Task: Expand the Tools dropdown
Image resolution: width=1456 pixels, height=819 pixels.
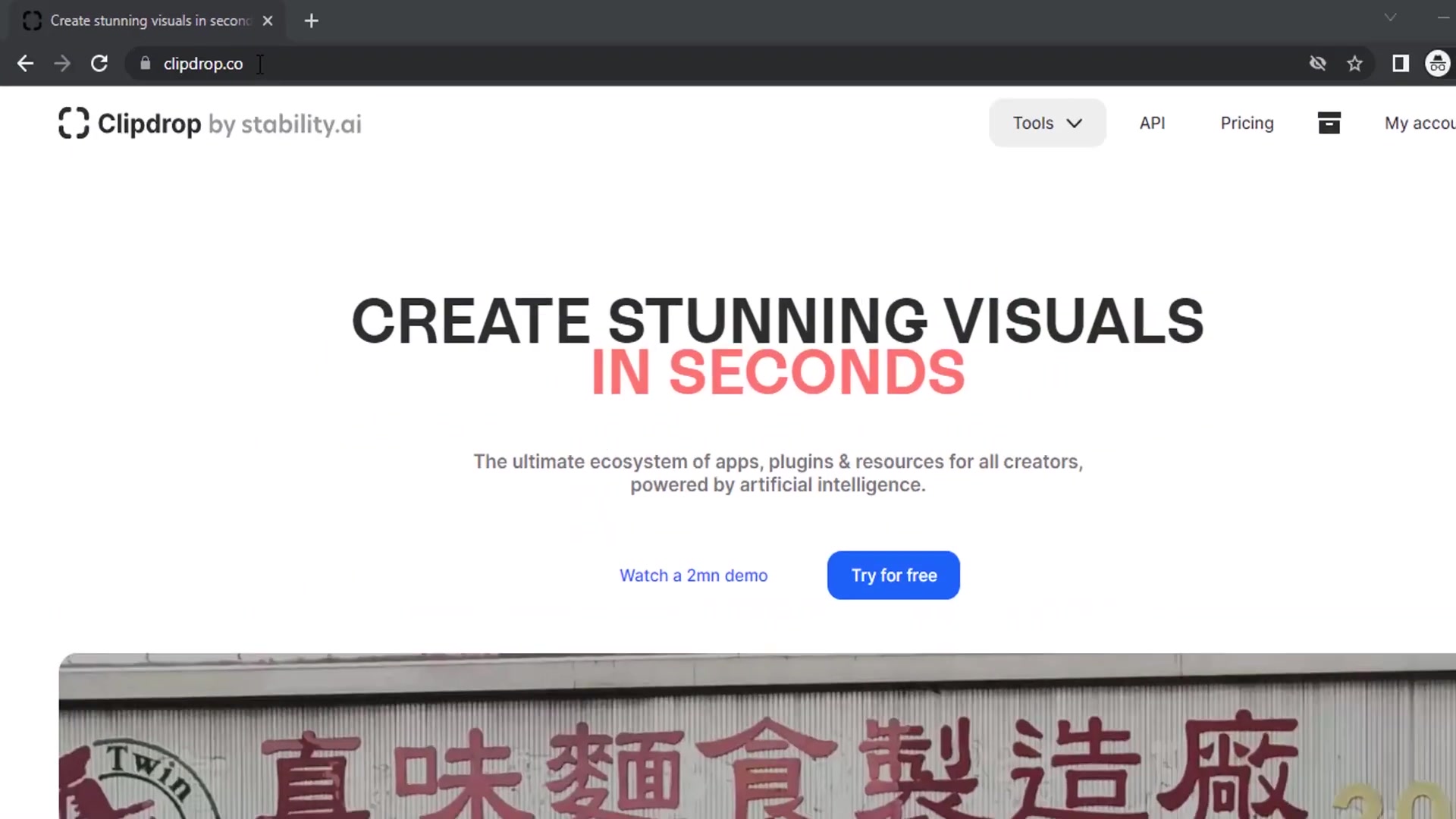Action: click(1047, 123)
